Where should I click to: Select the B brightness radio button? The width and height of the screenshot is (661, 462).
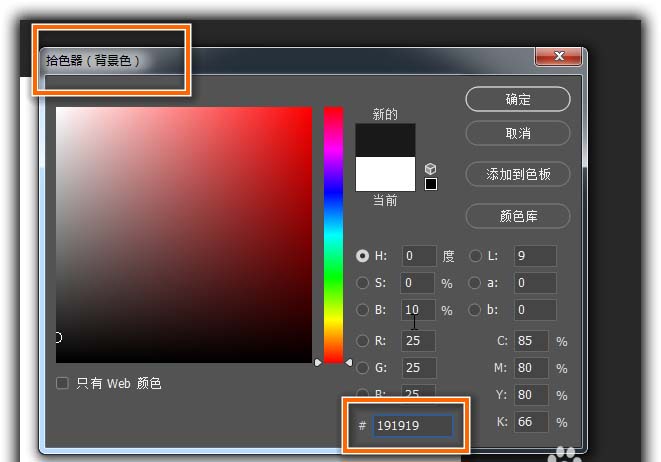tap(363, 310)
